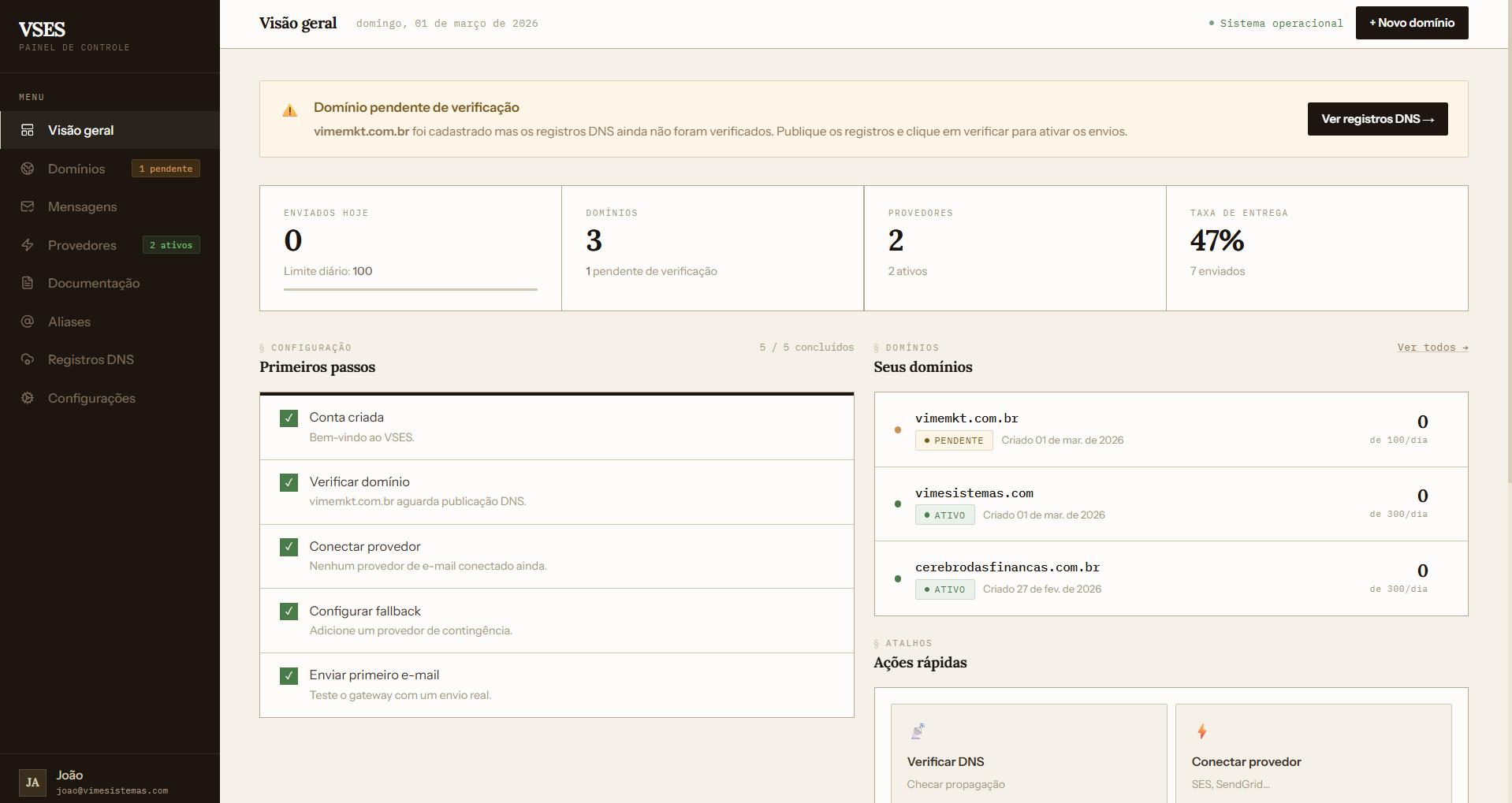
Task: Open Aliases using the @ icon
Action: pos(28,322)
